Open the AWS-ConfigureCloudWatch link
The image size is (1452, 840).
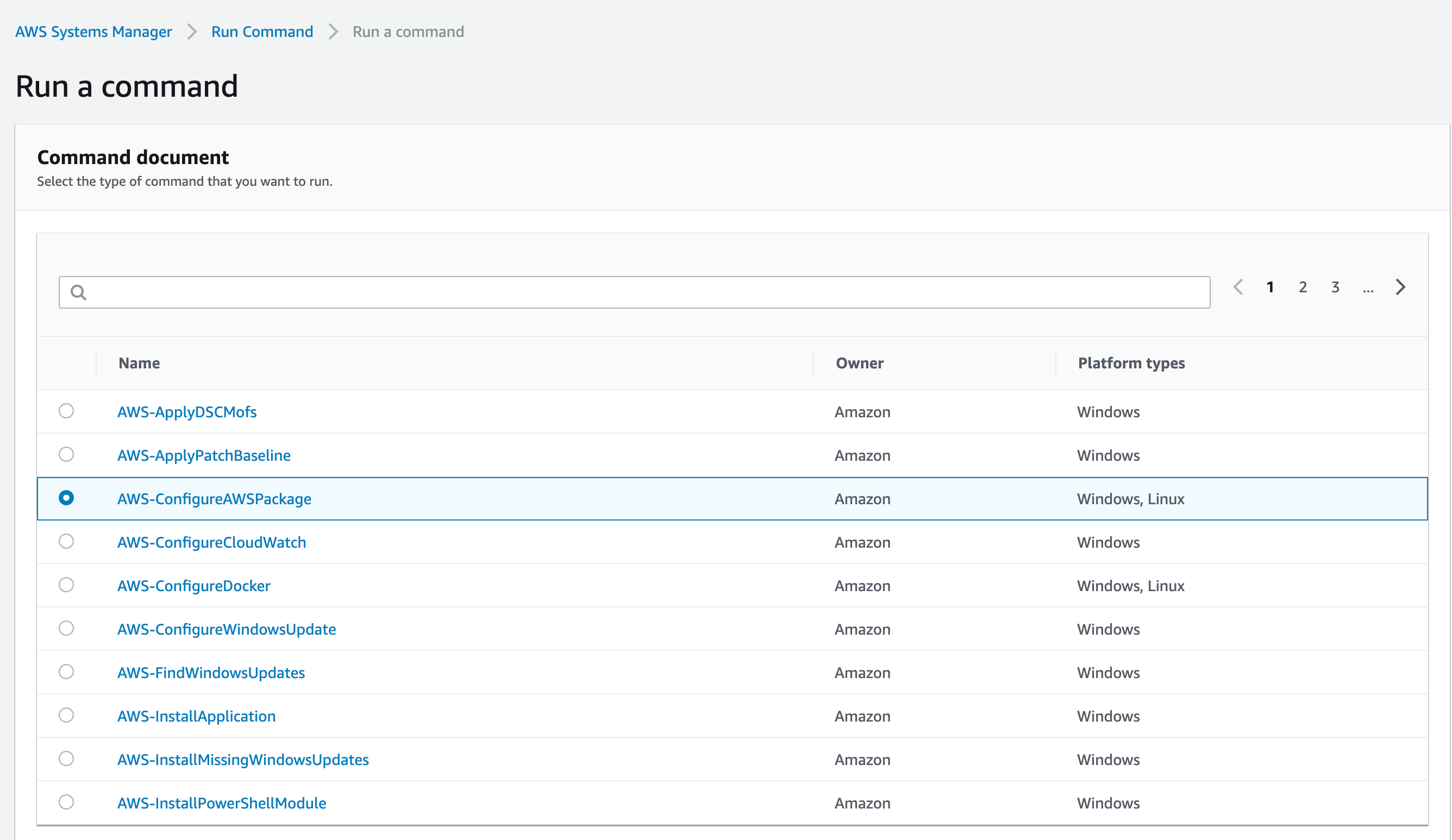[211, 542]
